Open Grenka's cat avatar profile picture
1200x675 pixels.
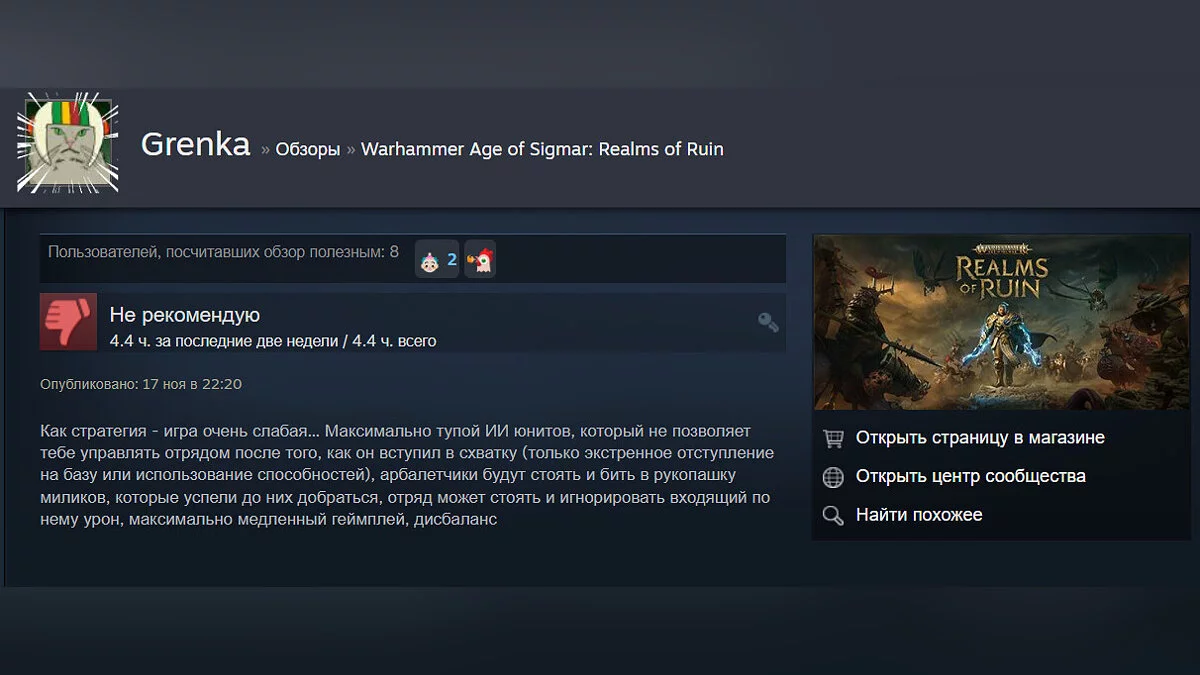coord(68,142)
